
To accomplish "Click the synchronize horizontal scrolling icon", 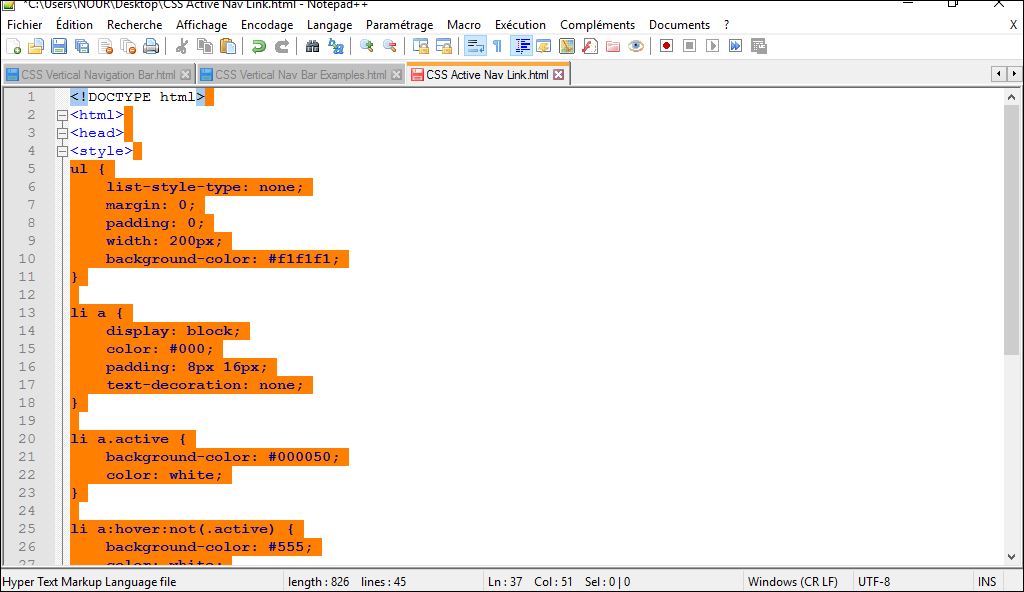I will [x=443, y=46].
